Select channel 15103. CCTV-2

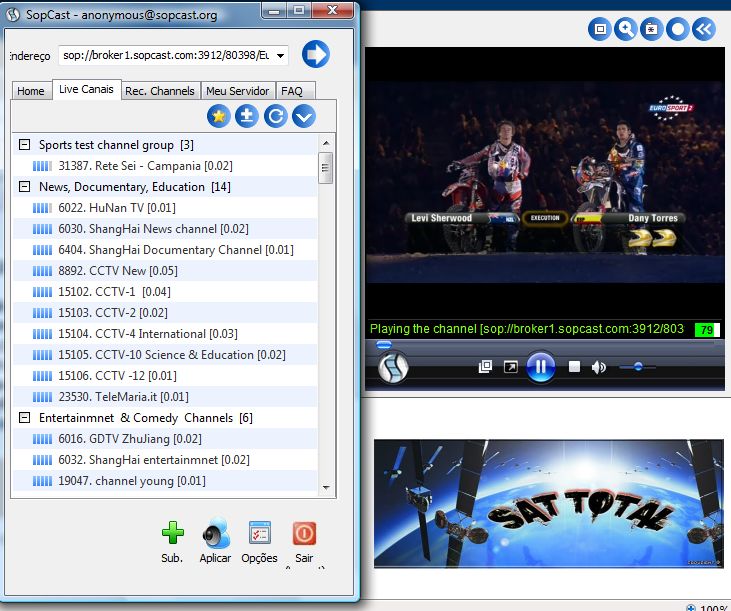(165, 313)
